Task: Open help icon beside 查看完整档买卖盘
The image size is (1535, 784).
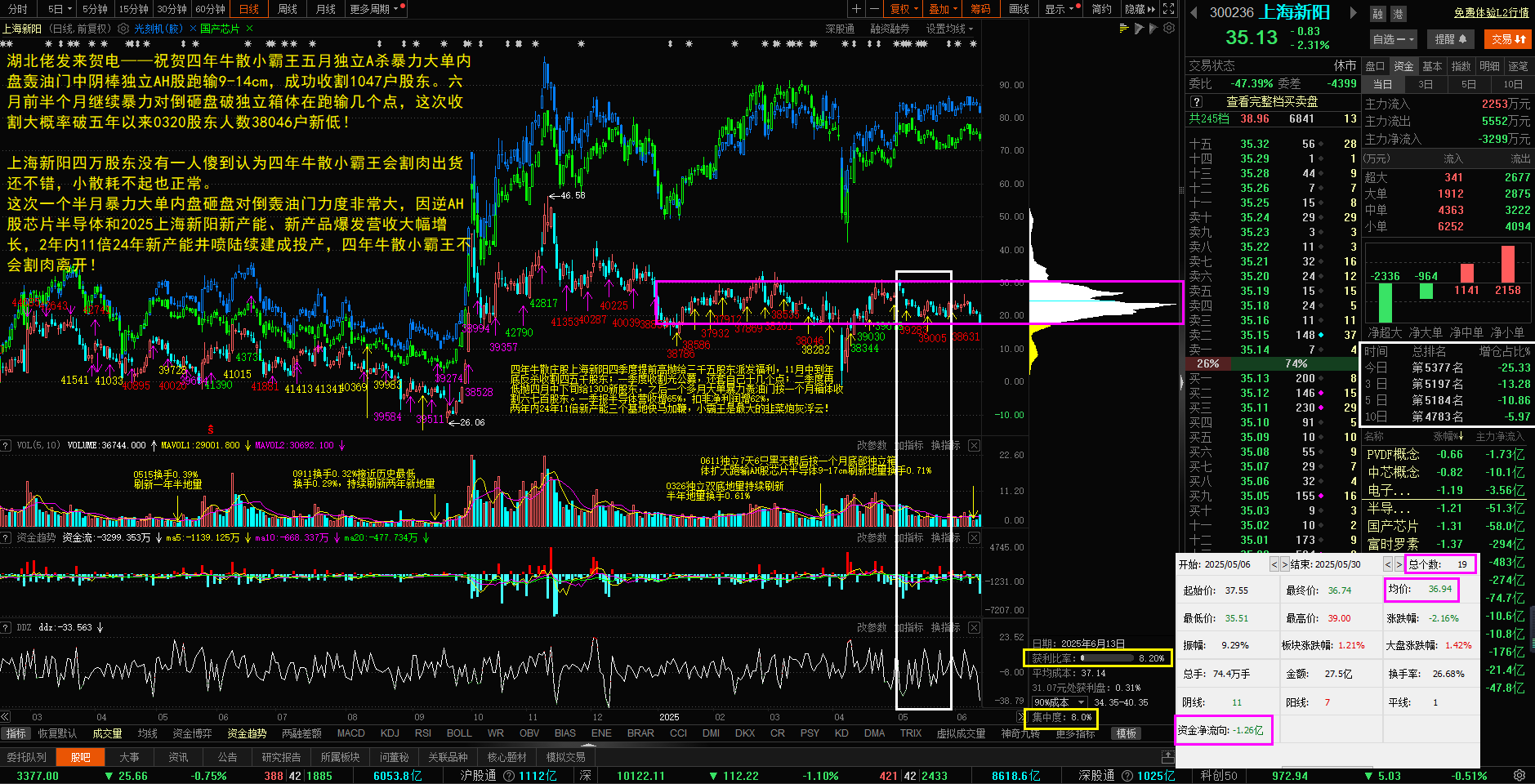Action: tap(1197, 102)
